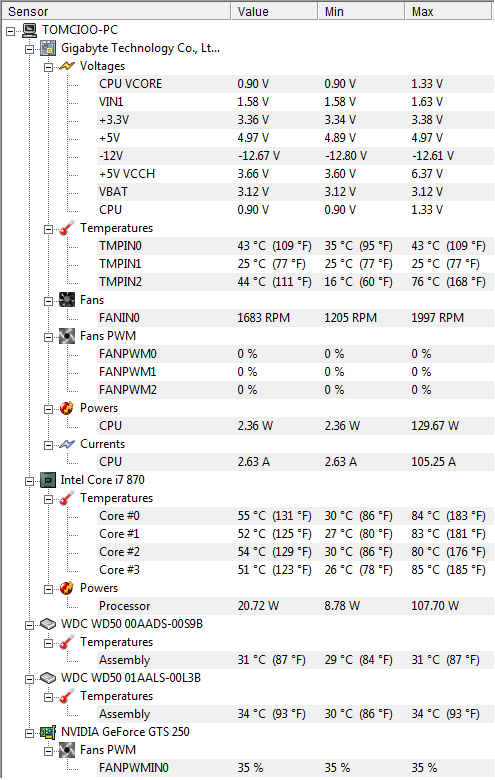Click the TOMCIOO-PC computer icon
The image size is (495, 780).
pos(29,30)
